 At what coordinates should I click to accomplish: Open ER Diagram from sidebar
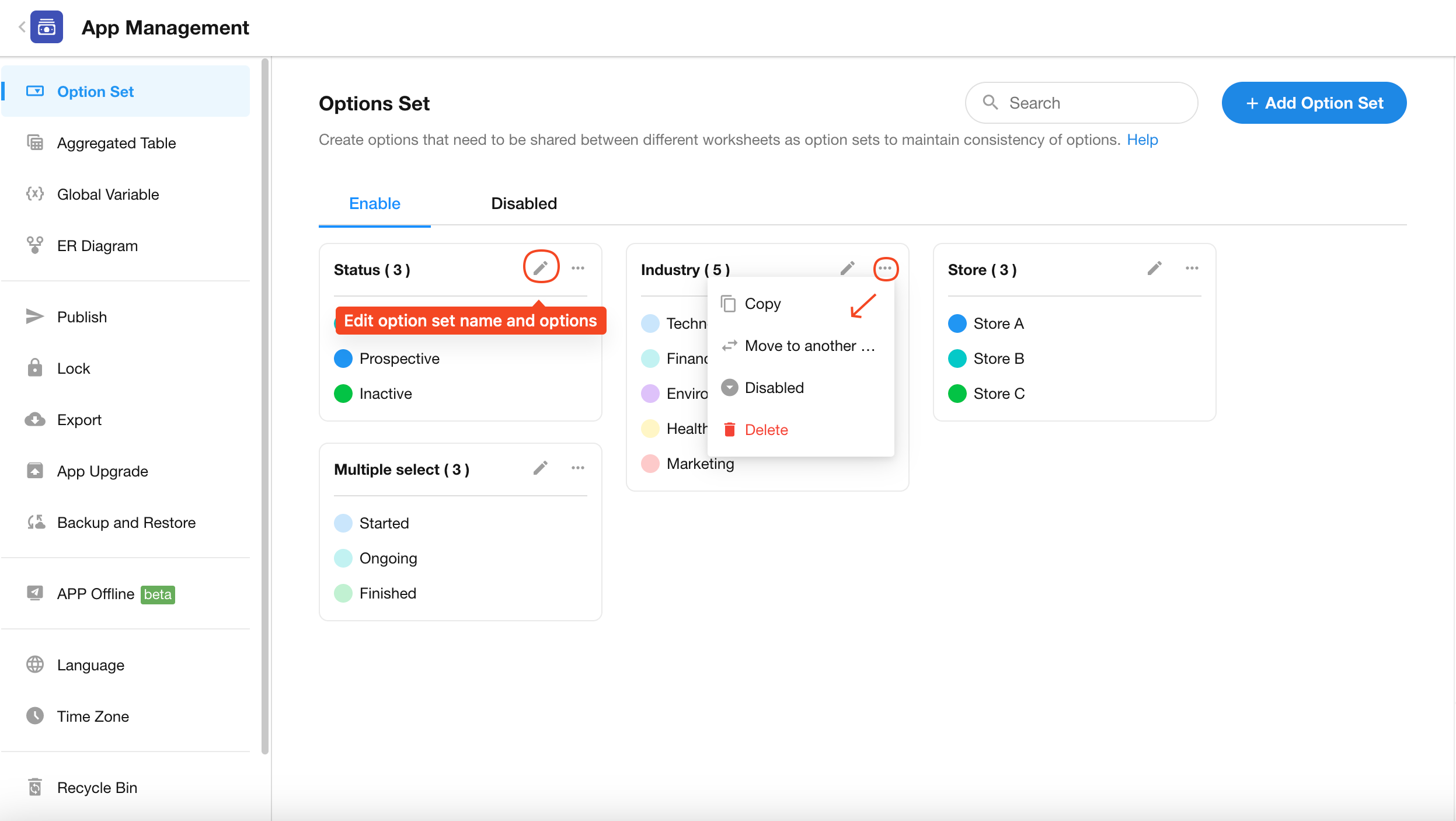click(97, 246)
